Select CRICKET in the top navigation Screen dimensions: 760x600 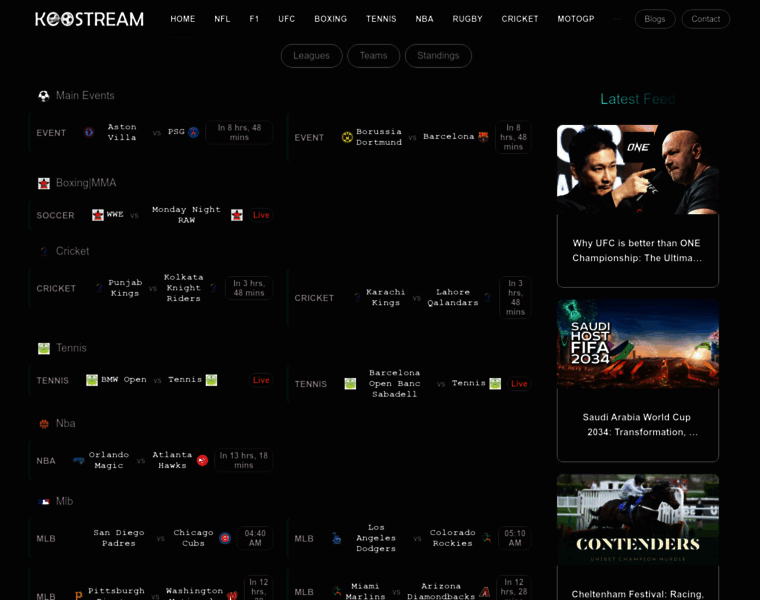[x=520, y=19]
